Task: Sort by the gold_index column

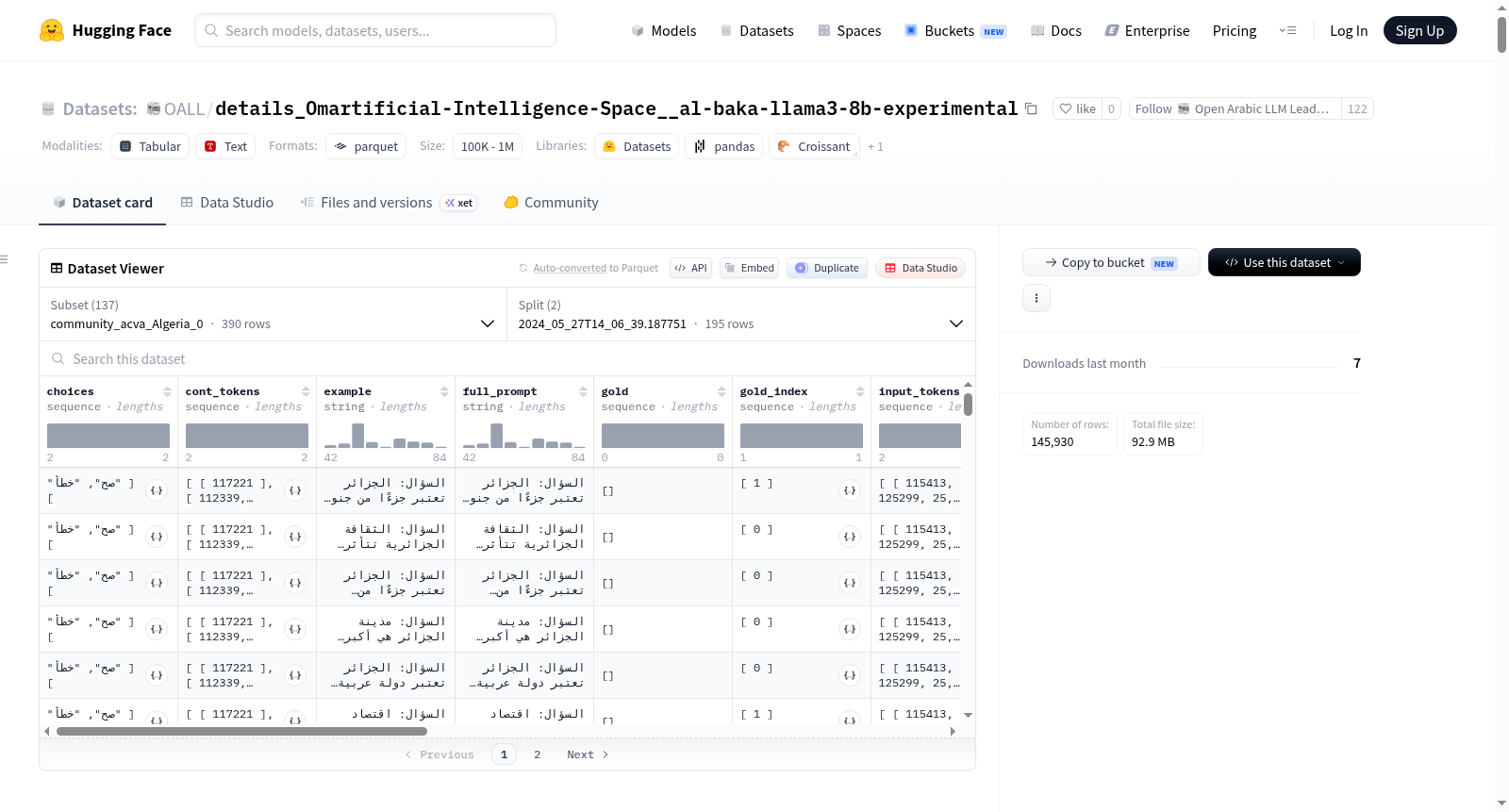Action: click(x=860, y=391)
